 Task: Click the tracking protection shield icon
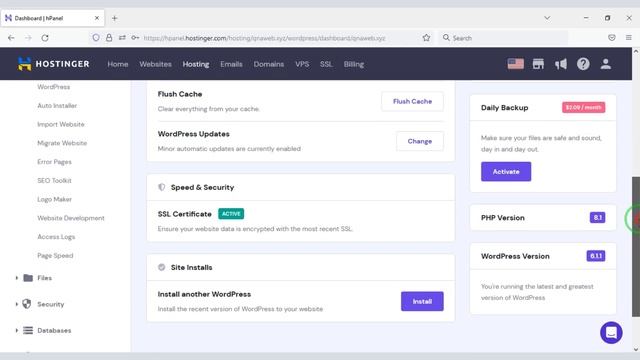[96, 38]
